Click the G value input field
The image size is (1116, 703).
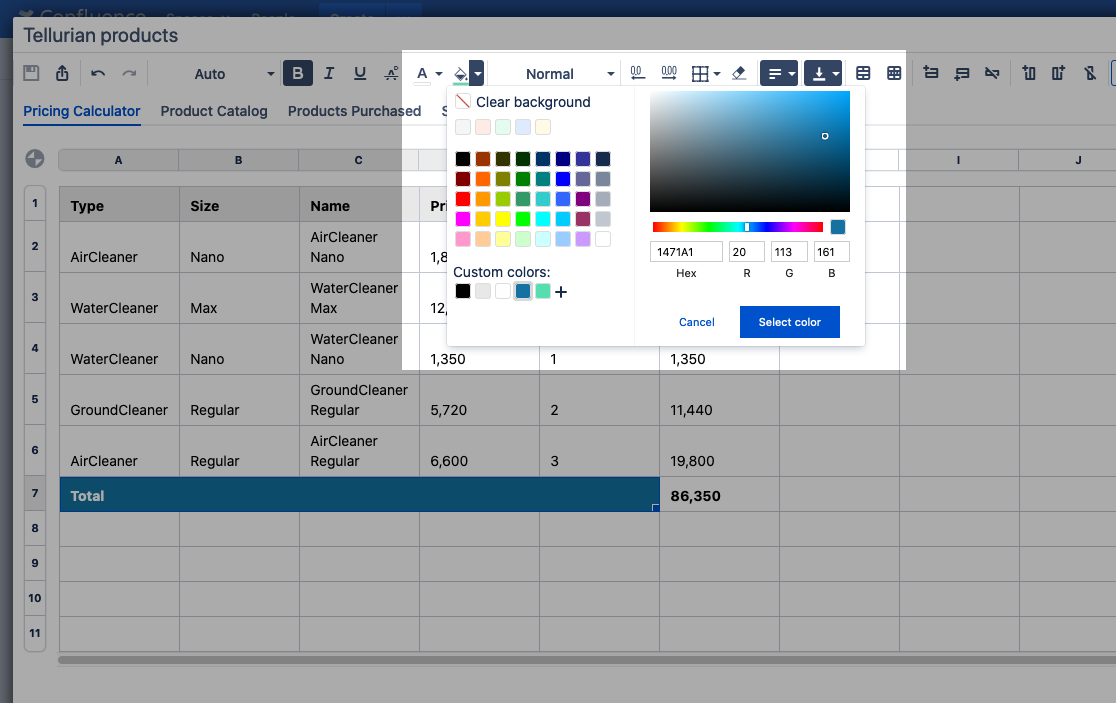coord(789,252)
